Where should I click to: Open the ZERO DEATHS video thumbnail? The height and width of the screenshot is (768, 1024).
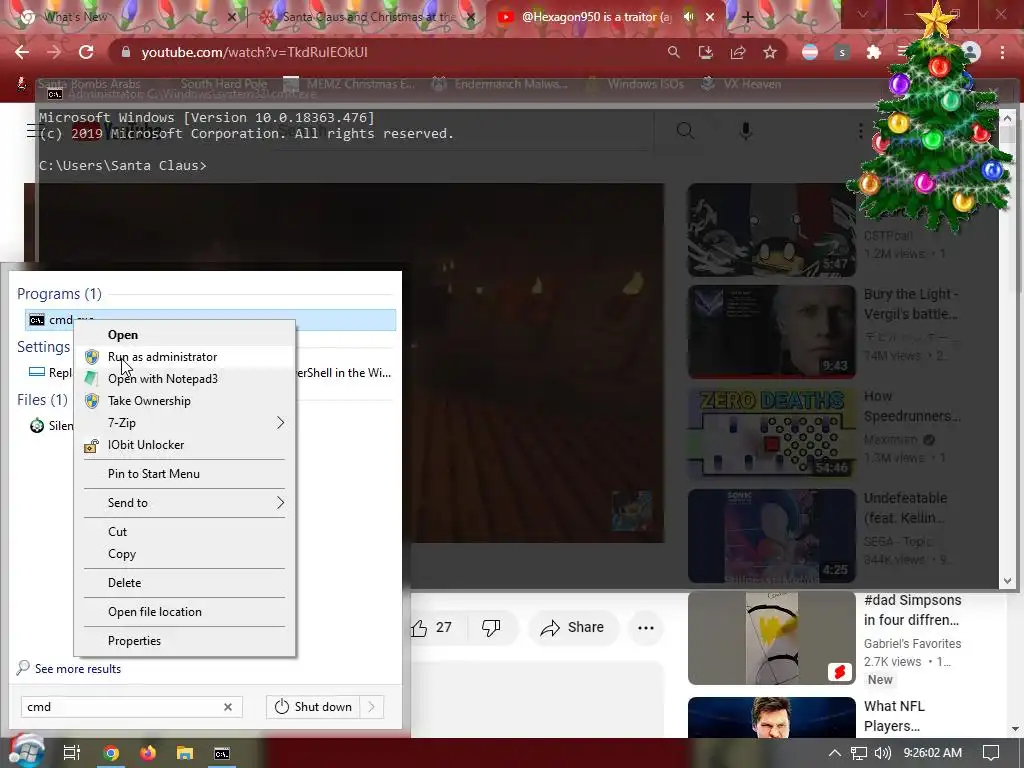click(x=771, y=433)
